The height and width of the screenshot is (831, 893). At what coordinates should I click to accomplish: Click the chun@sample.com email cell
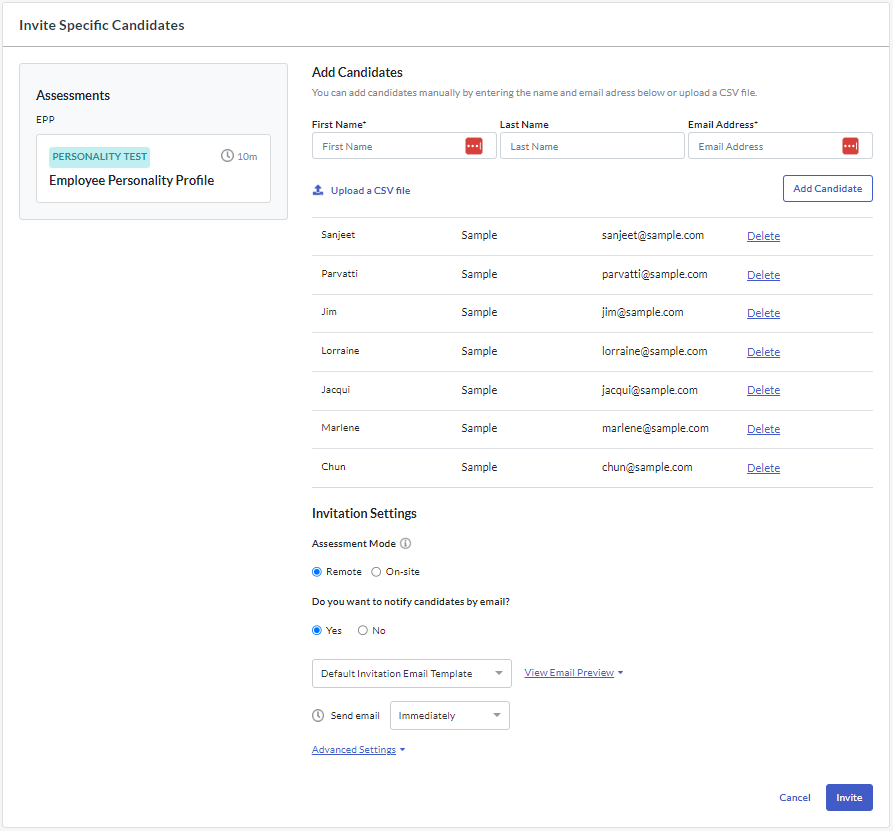click(647, 467)
